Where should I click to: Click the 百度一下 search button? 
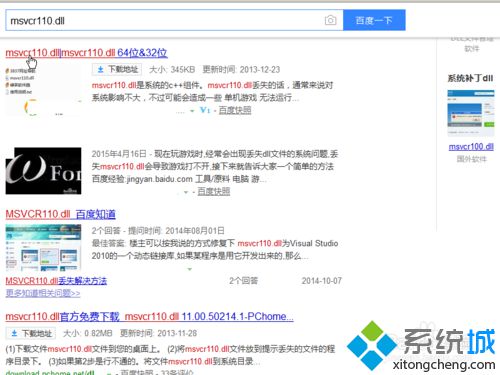(374, 20)
